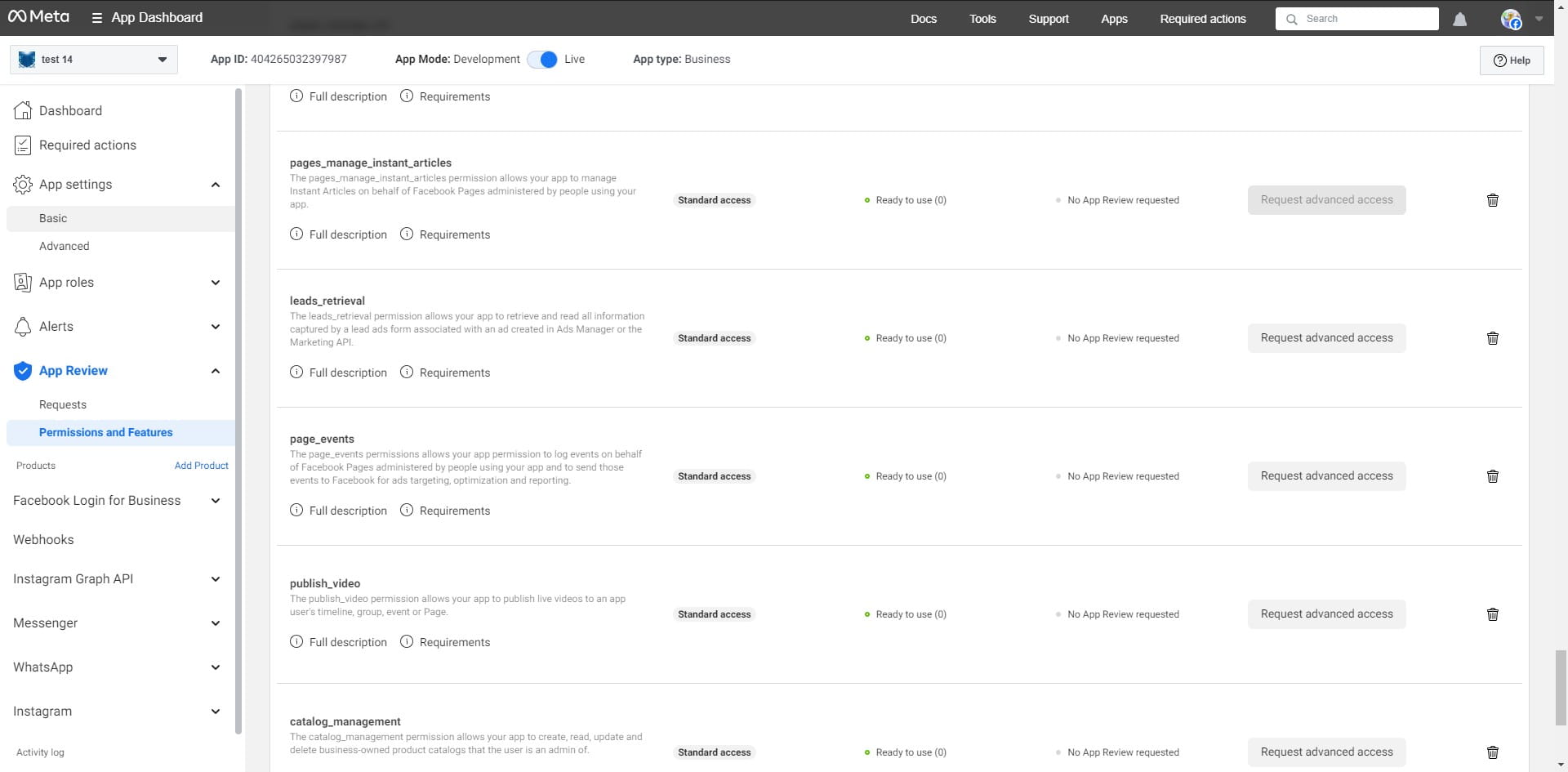The width and height of the screenshot is (1568, 772).
Task: Expand the App roles section
Action: pos(216,283)
